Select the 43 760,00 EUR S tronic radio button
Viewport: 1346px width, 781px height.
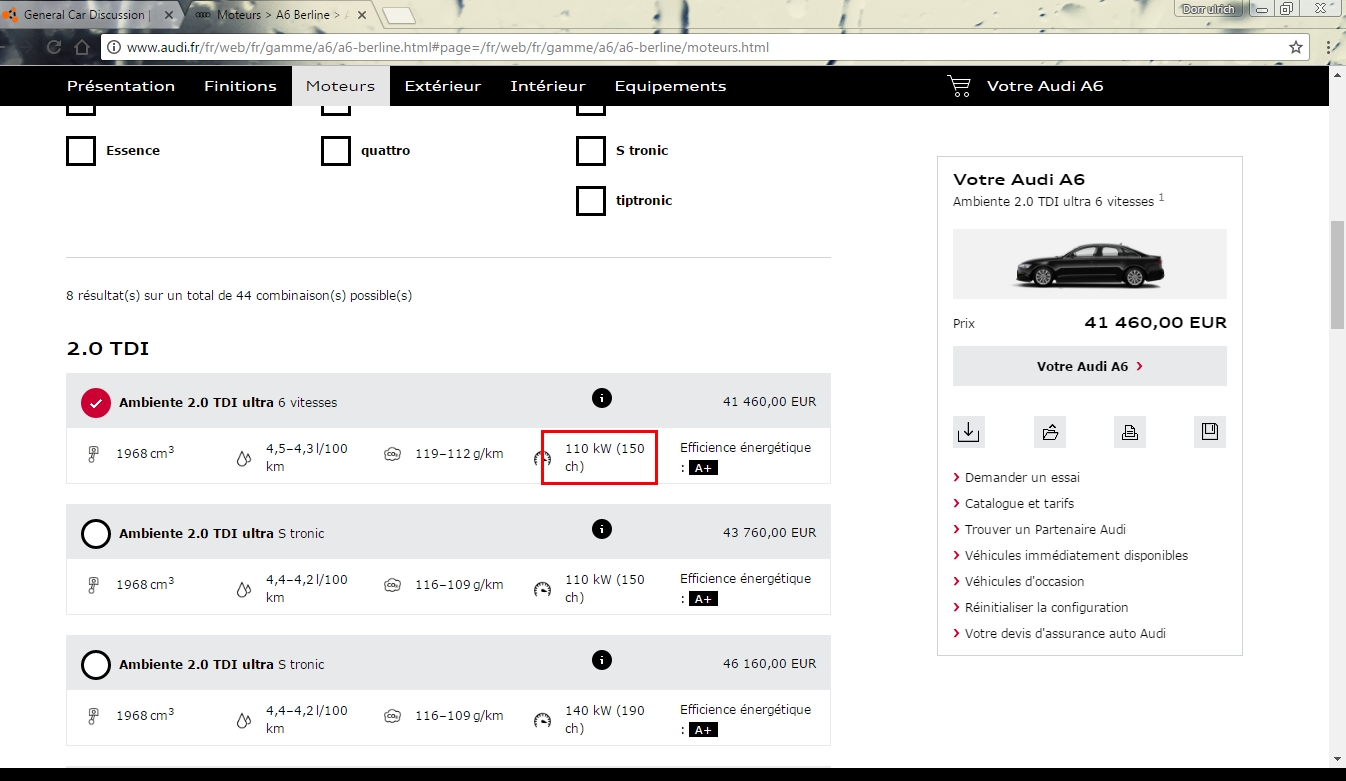tap(96, 534)
